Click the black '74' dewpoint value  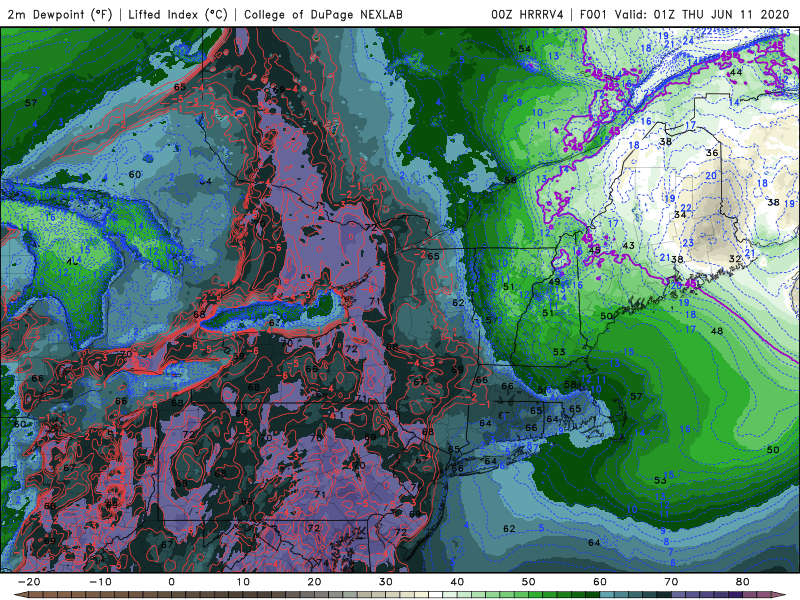[322, 563]
